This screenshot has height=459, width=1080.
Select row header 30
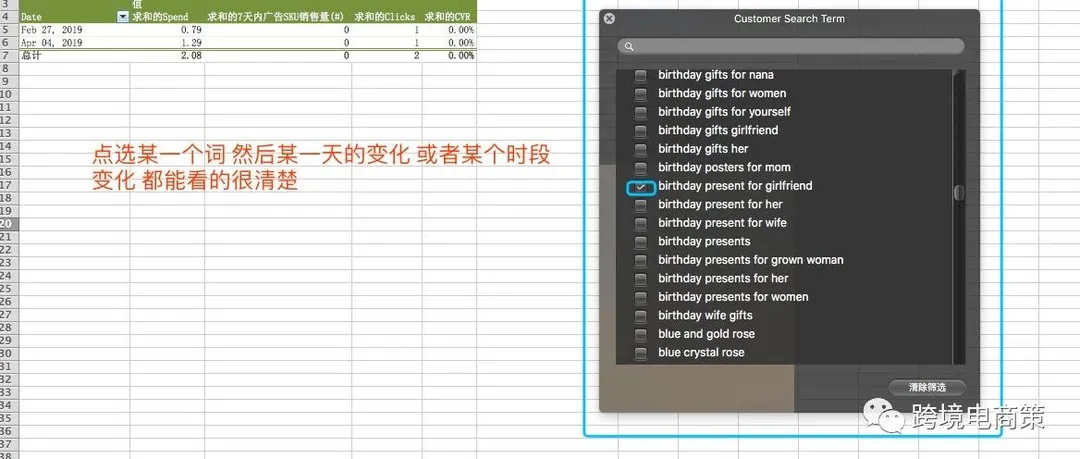tap(8, 354)
